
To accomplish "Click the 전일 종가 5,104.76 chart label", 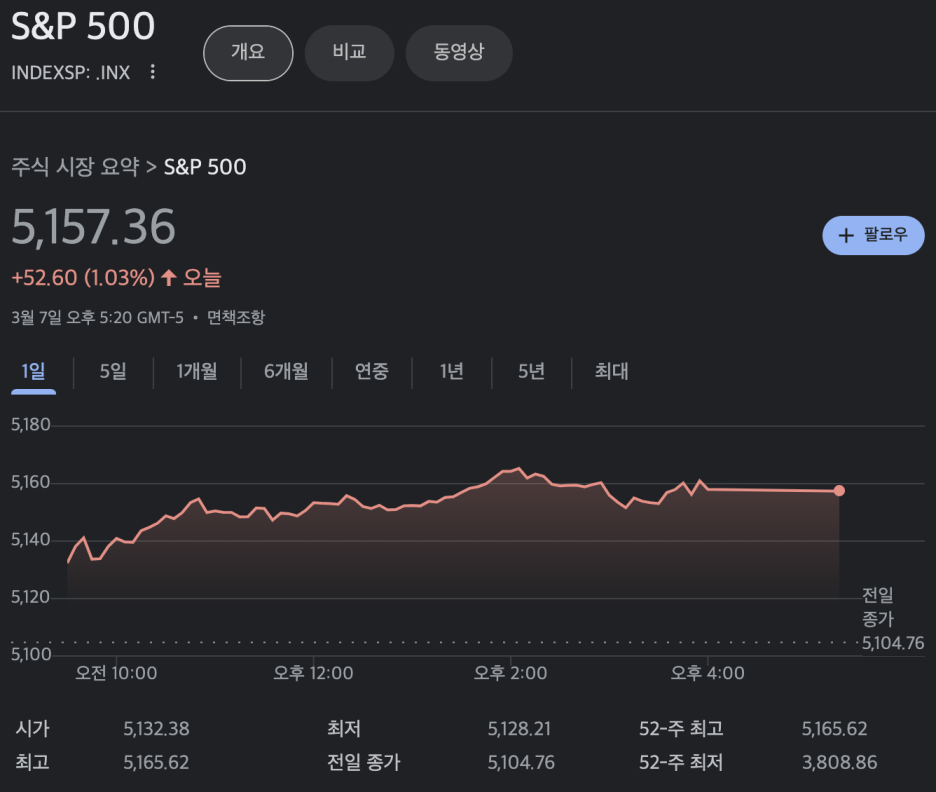I will 893,619.
